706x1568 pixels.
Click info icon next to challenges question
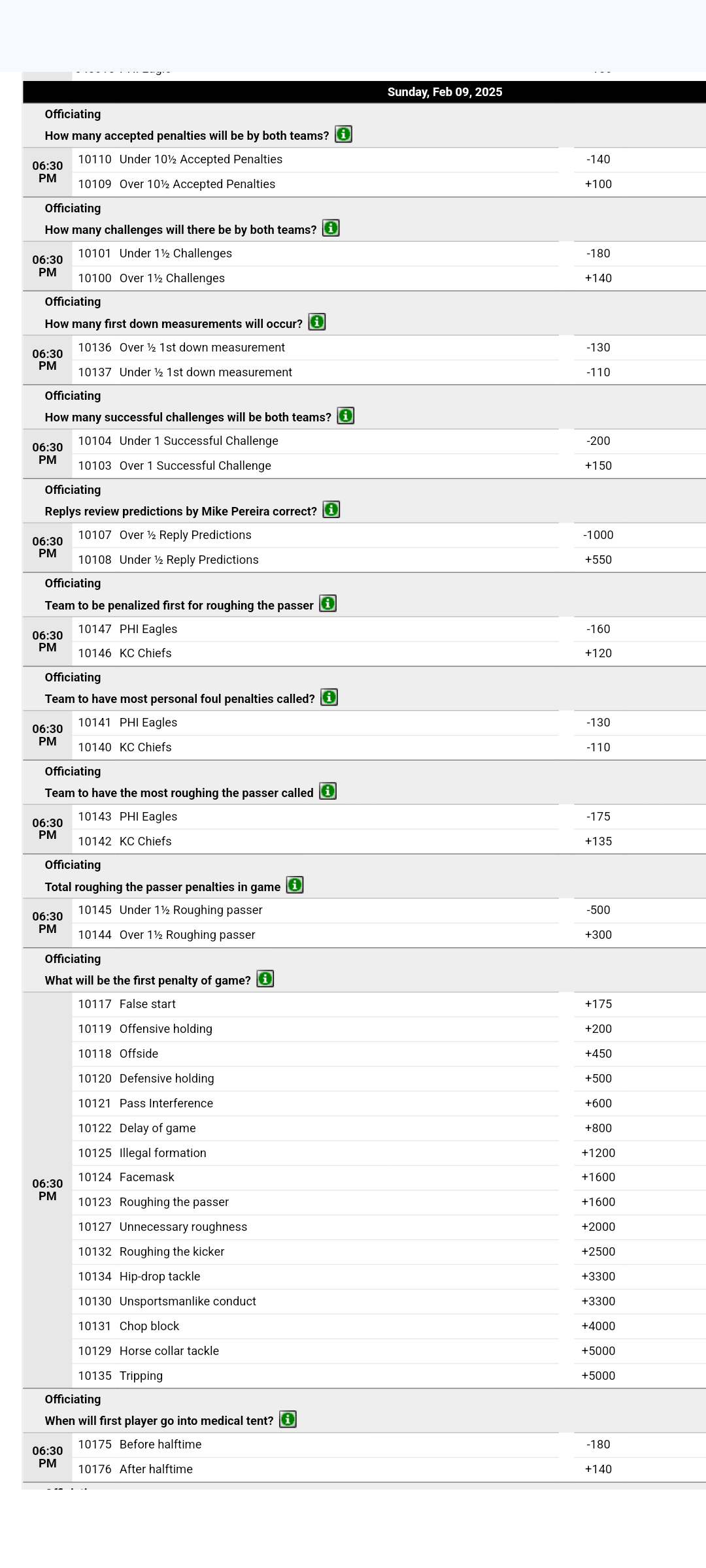coord(331,229)
